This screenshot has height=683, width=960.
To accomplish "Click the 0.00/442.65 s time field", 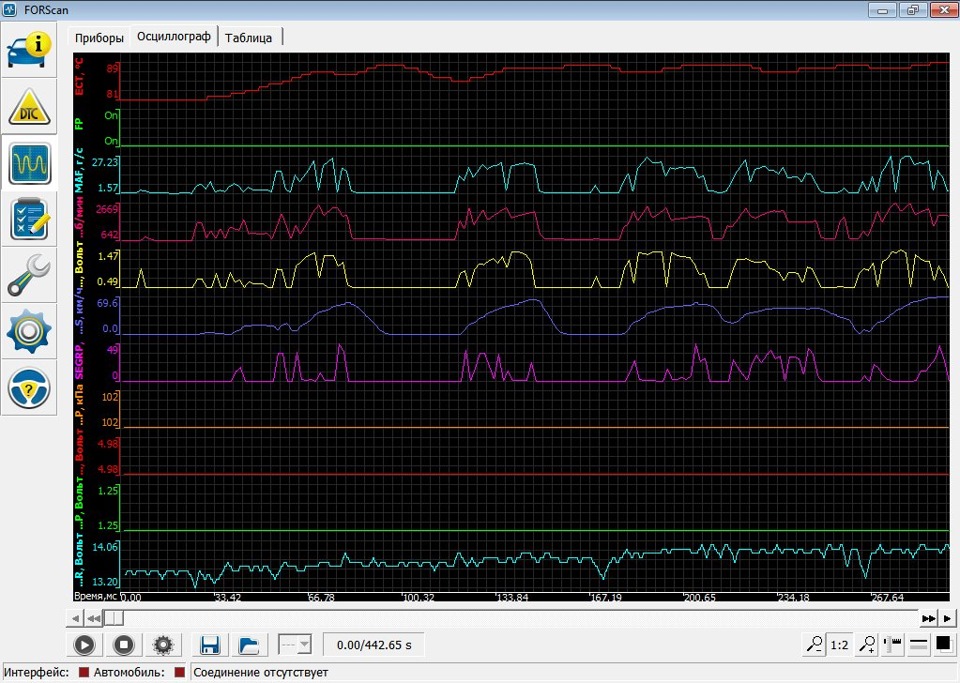I will (x=373, y=645).
